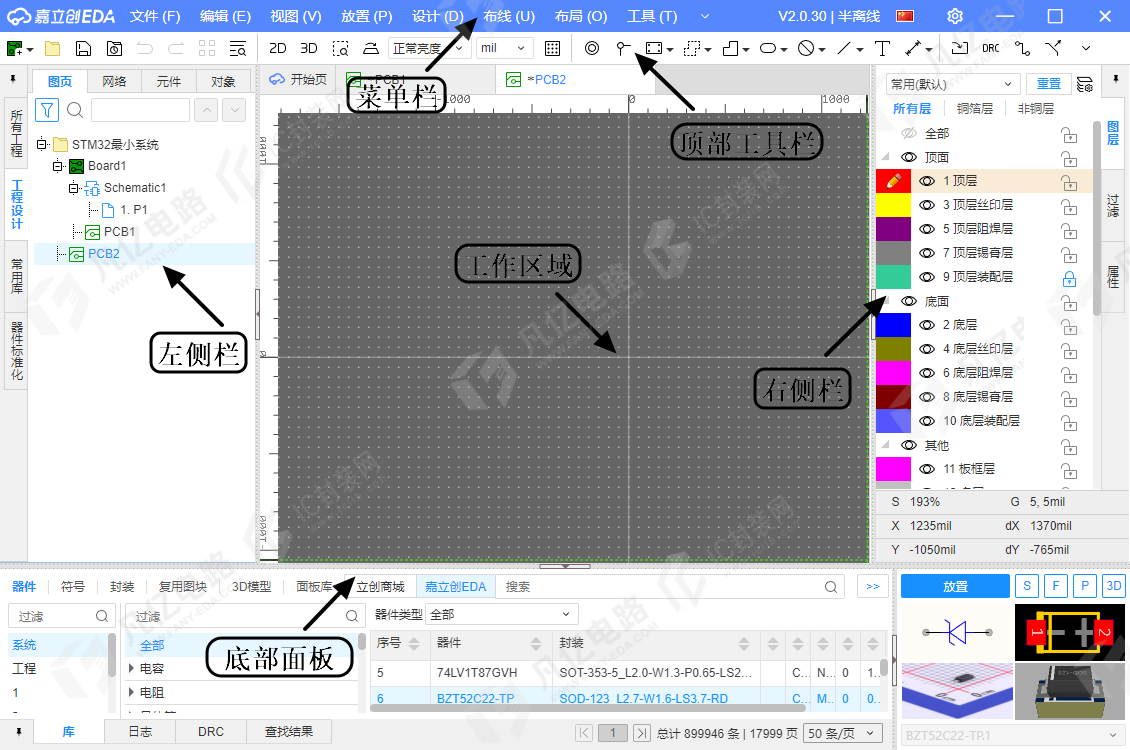Switch to the 铜箔层 tab

974,109
